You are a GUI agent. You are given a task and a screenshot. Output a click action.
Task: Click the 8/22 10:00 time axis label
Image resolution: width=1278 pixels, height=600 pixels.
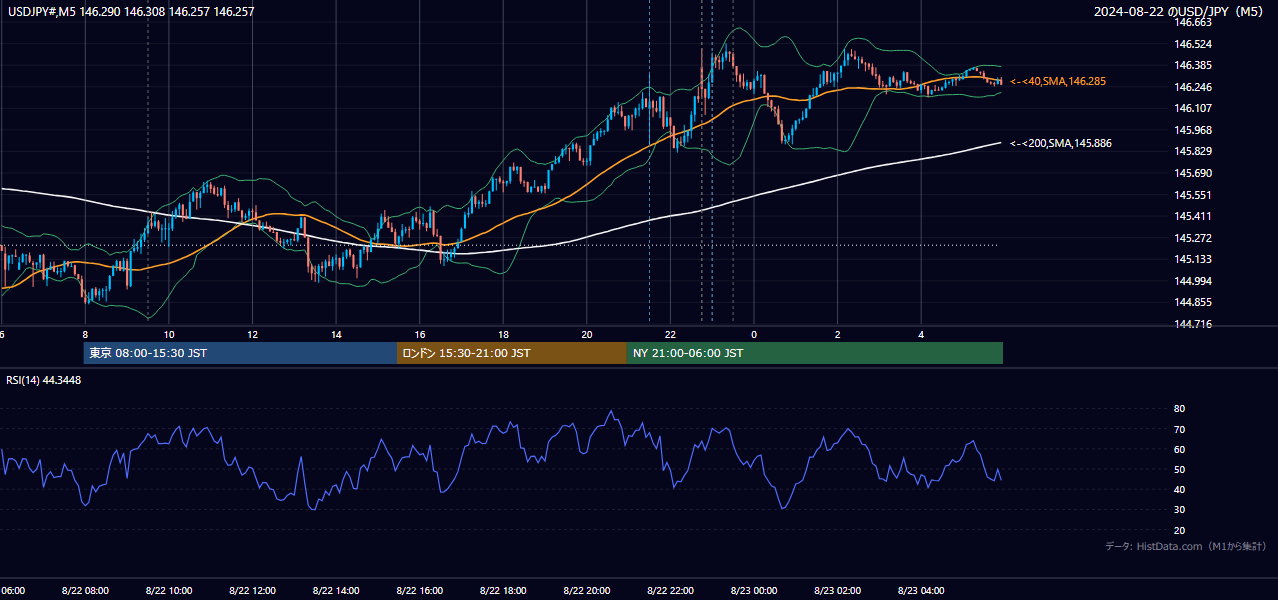pyautogui.click(x=169, y=591)
